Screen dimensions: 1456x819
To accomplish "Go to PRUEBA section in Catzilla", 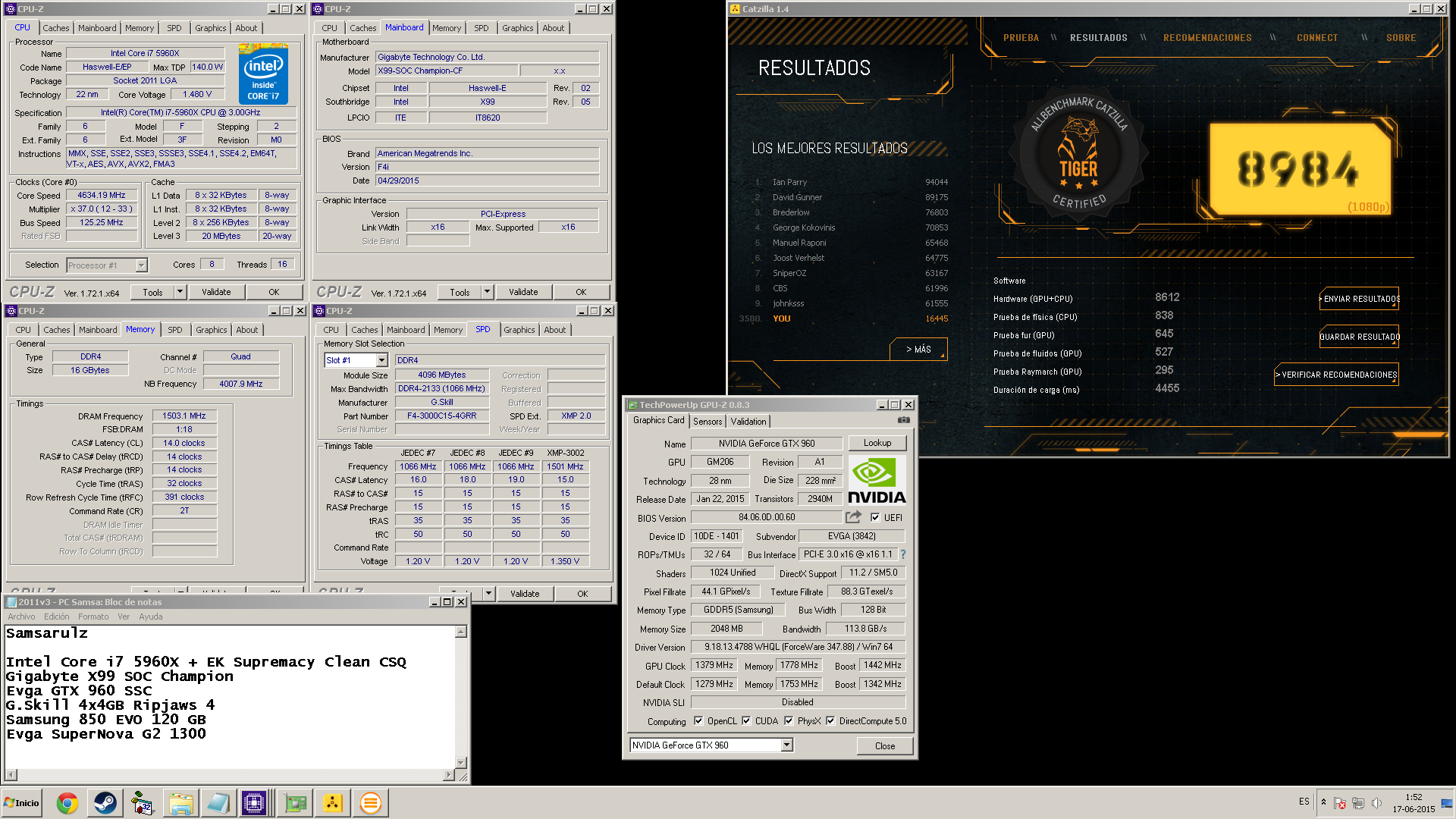I will [1021, 38].
